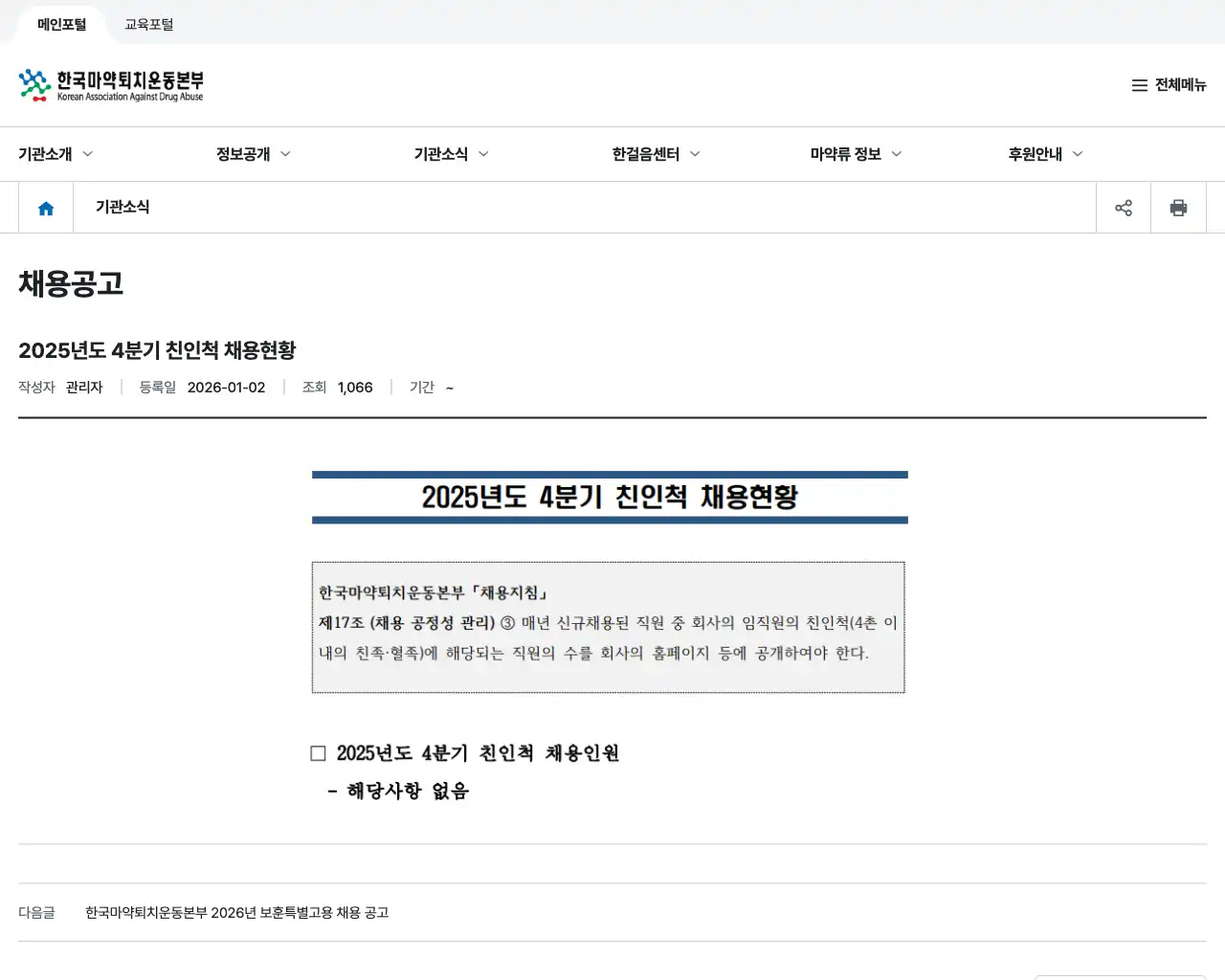The width and height of the screenshot is (1225, 980).
Task: Open the share options icon
Action: point(1124,207)
